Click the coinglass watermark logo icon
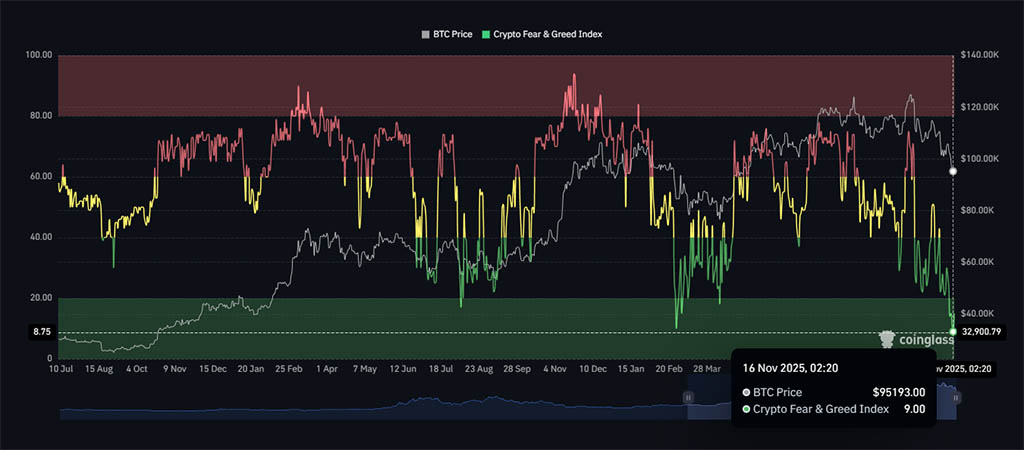 point(886,340)
